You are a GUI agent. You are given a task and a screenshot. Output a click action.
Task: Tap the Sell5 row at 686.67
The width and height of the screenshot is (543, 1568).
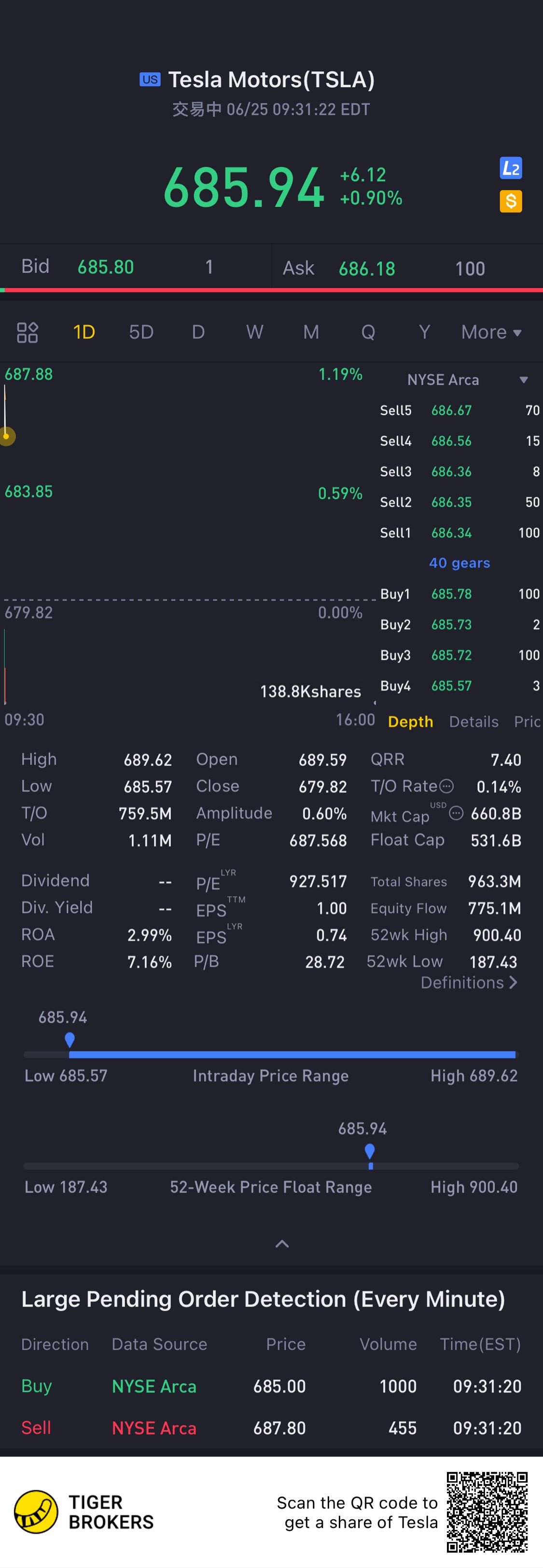coord(459,411)
